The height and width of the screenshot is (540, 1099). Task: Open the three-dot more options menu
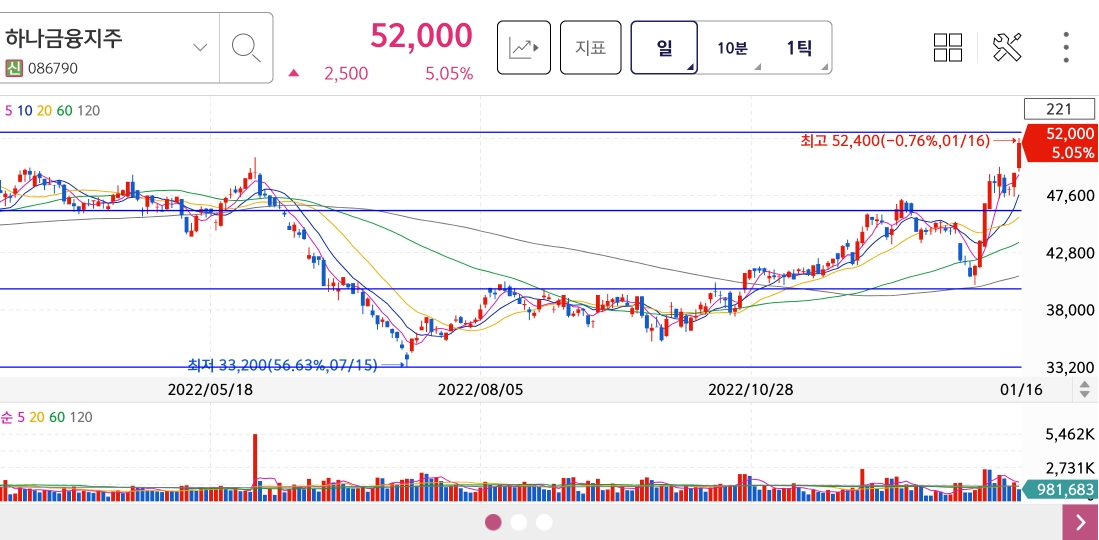coord(1066,48)
